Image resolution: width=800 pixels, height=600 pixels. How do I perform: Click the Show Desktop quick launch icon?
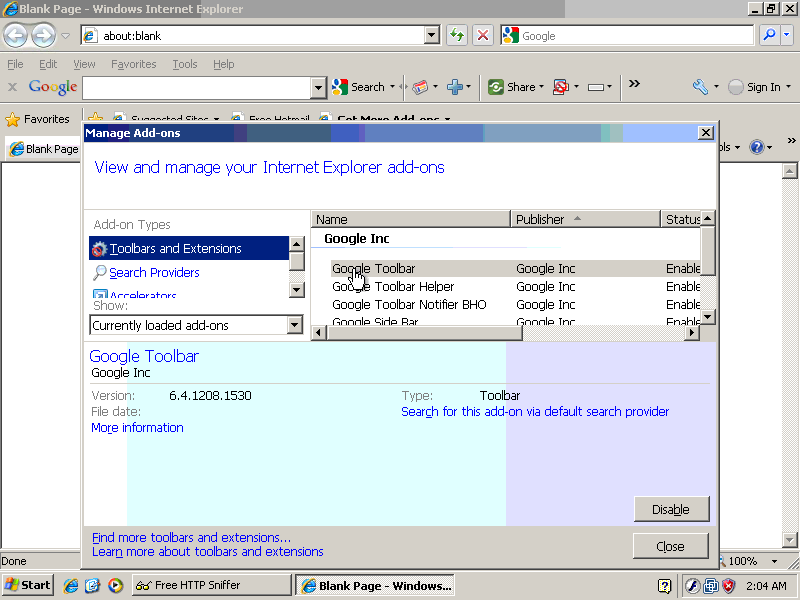[x=93, y=585]
